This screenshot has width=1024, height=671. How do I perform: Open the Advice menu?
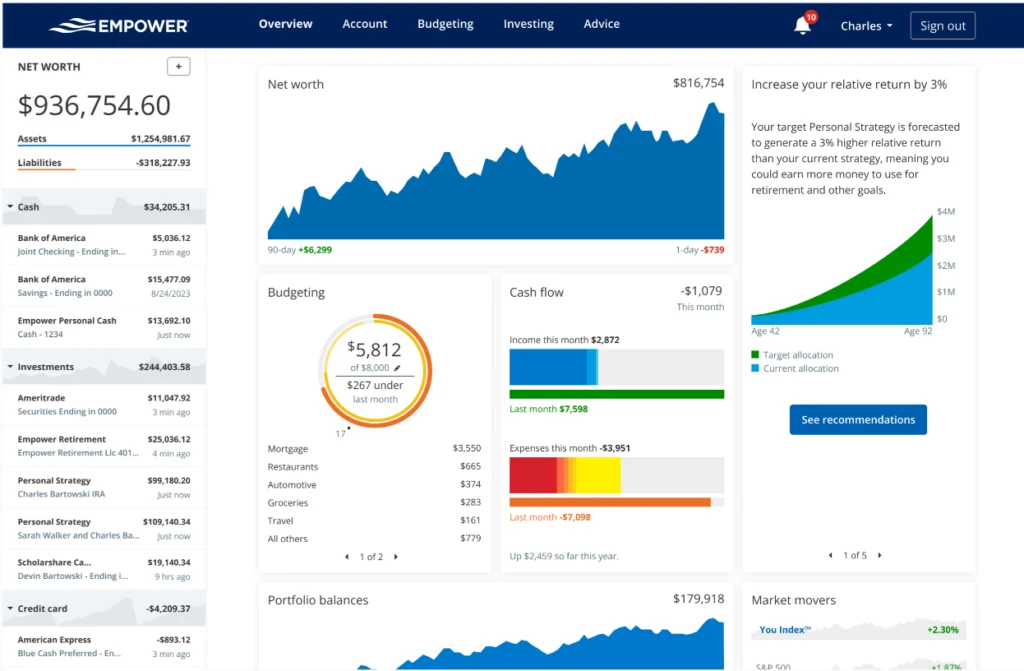point(601,24)
